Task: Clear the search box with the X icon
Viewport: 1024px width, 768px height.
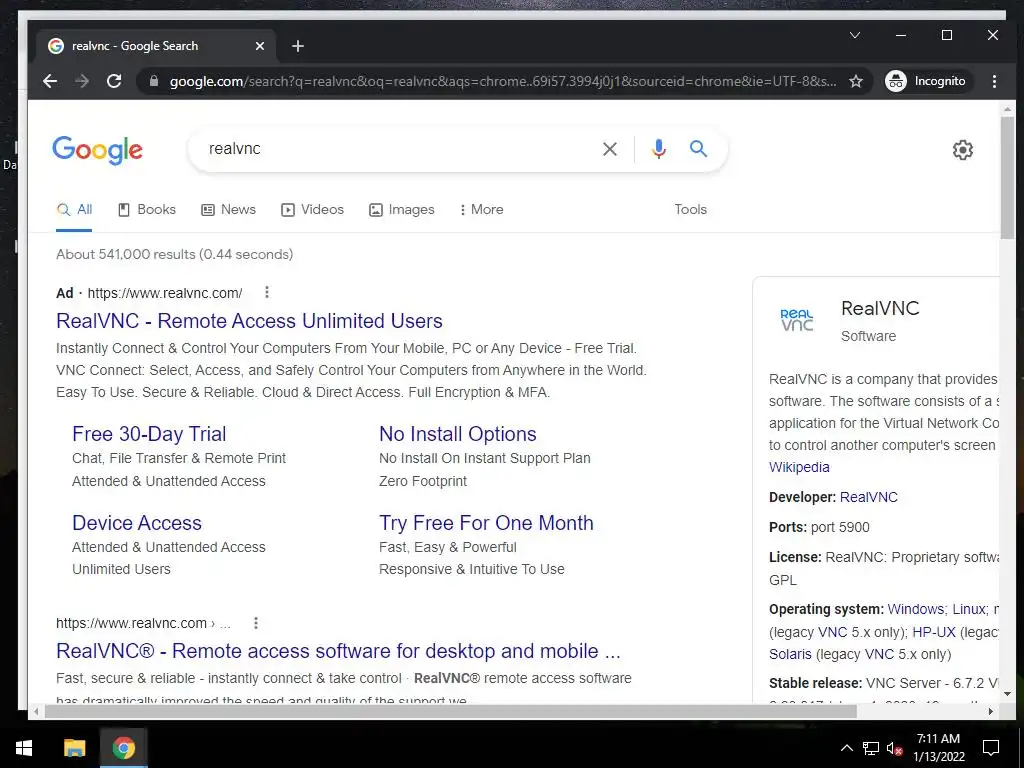Action: 610,149
